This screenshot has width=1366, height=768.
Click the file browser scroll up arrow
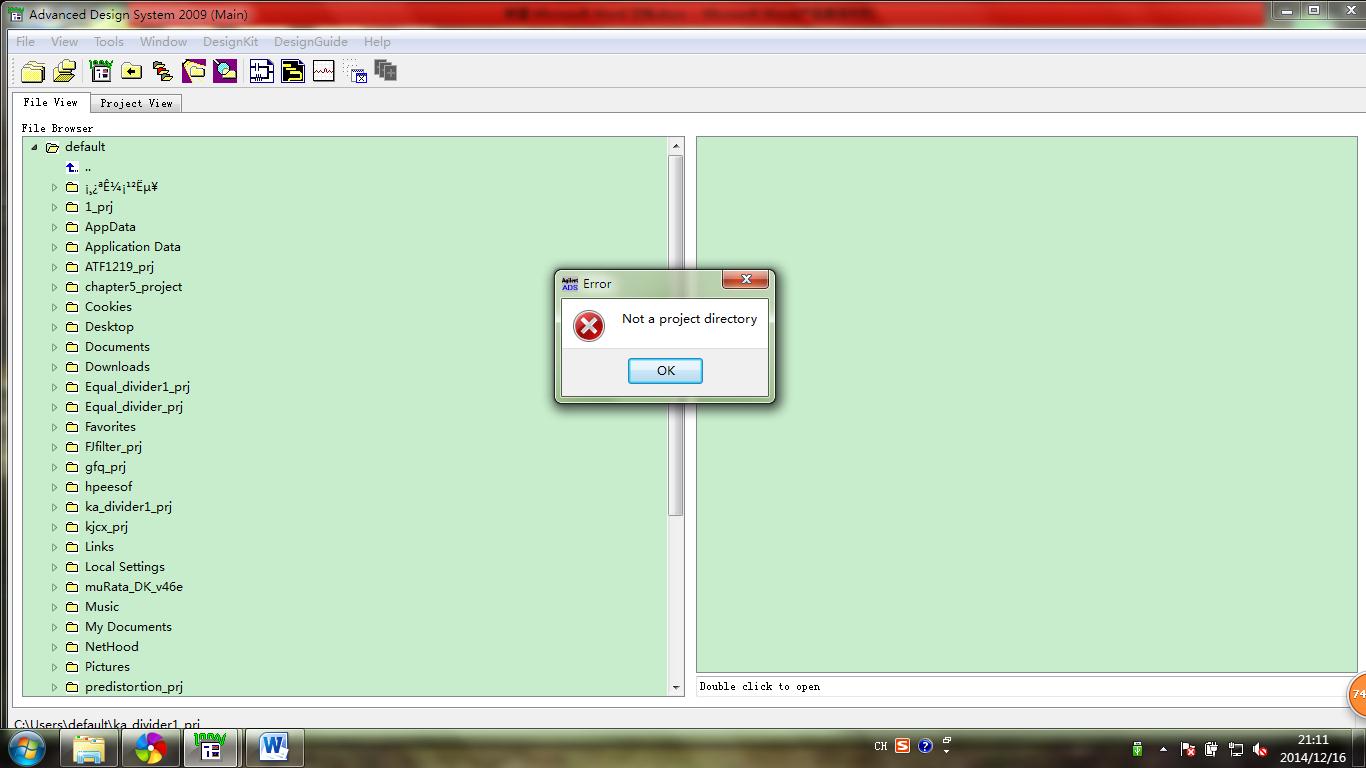[676, 146]
